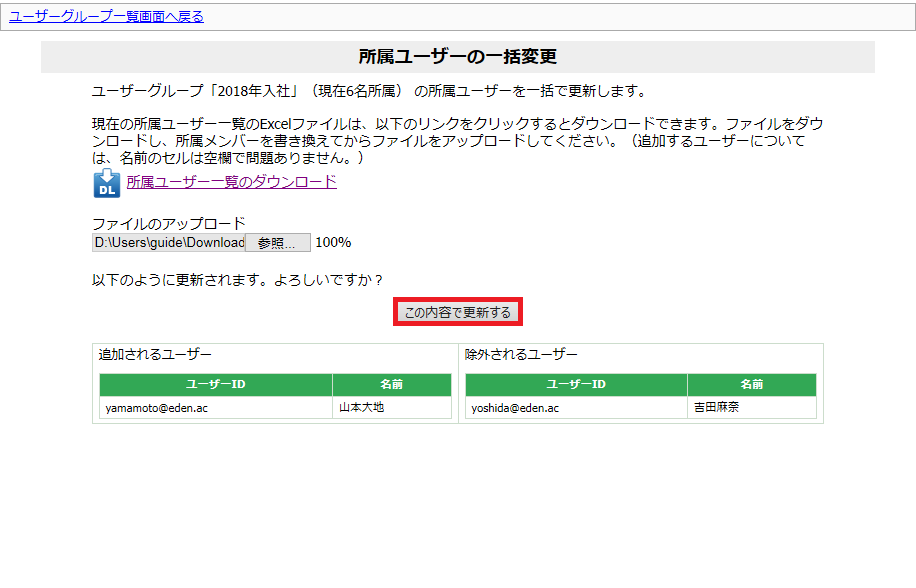Viewport: 916px width, 588px height.
Task: Click ユーザーID header in 除外されるユーザー table
Action: (576, 384)
